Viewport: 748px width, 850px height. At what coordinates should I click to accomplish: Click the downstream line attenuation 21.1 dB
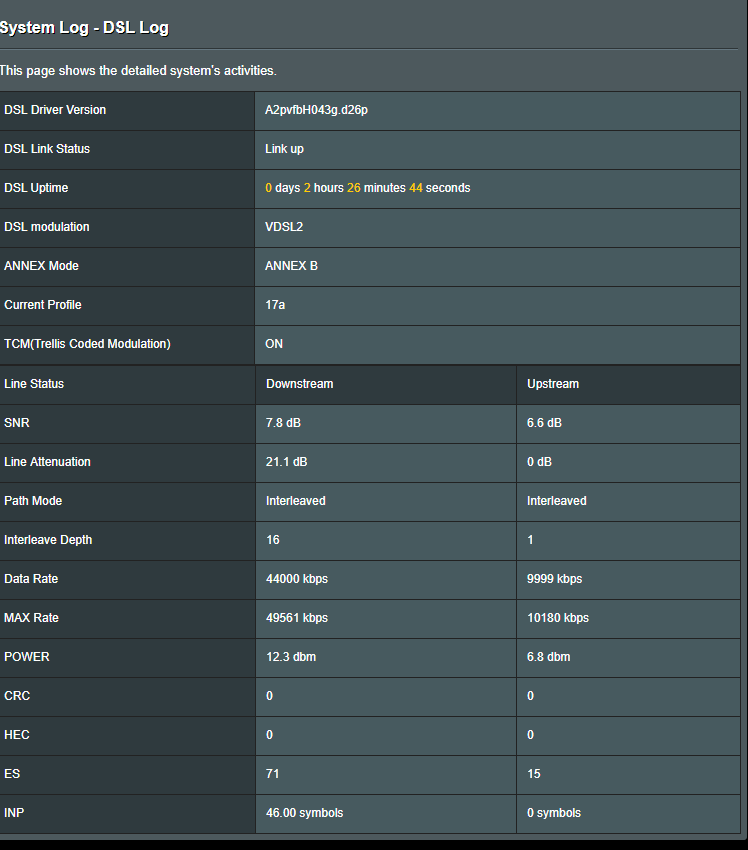click(286, 462)
